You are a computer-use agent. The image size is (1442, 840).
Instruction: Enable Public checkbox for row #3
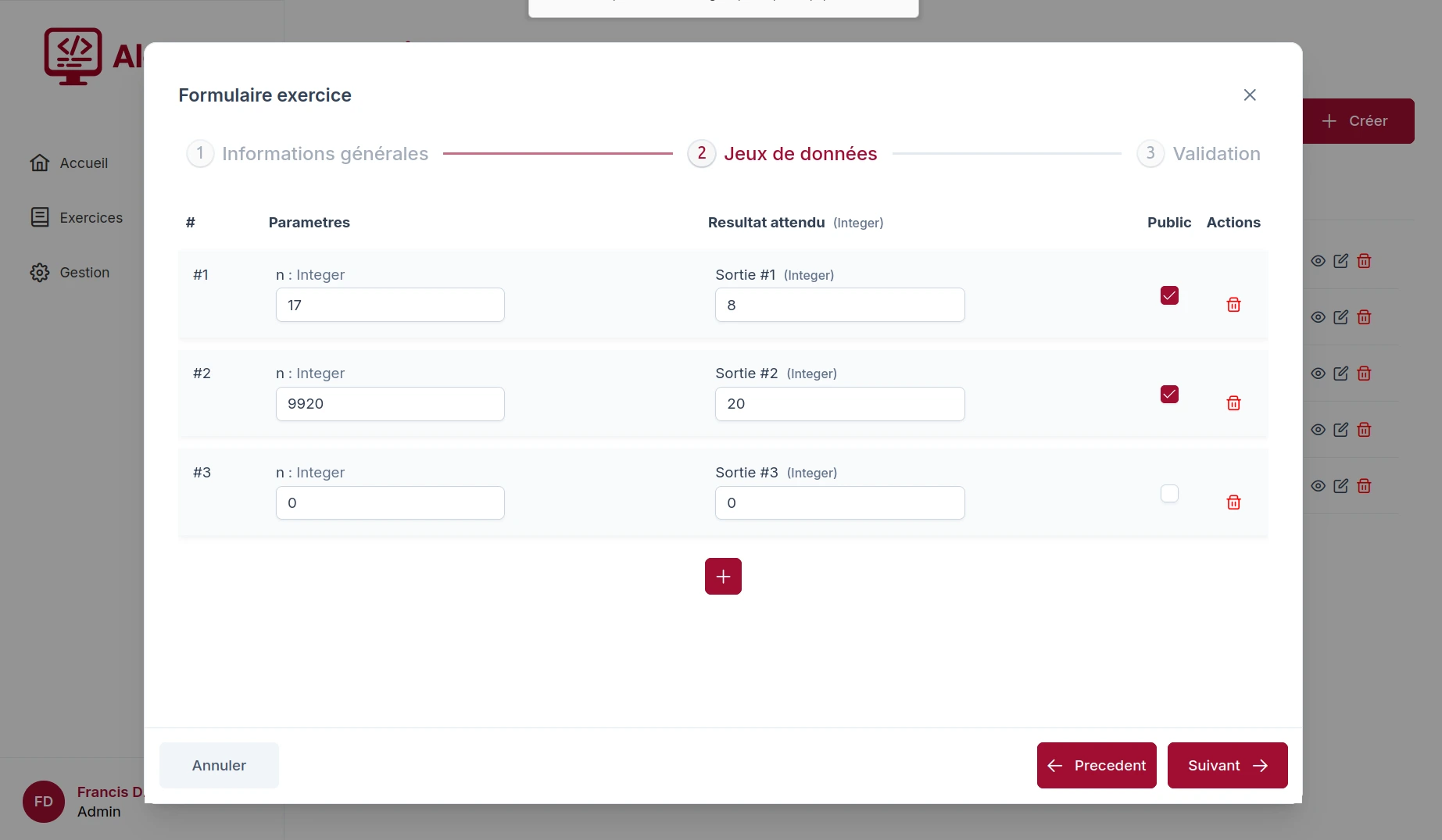click(x=1169, y=493)
